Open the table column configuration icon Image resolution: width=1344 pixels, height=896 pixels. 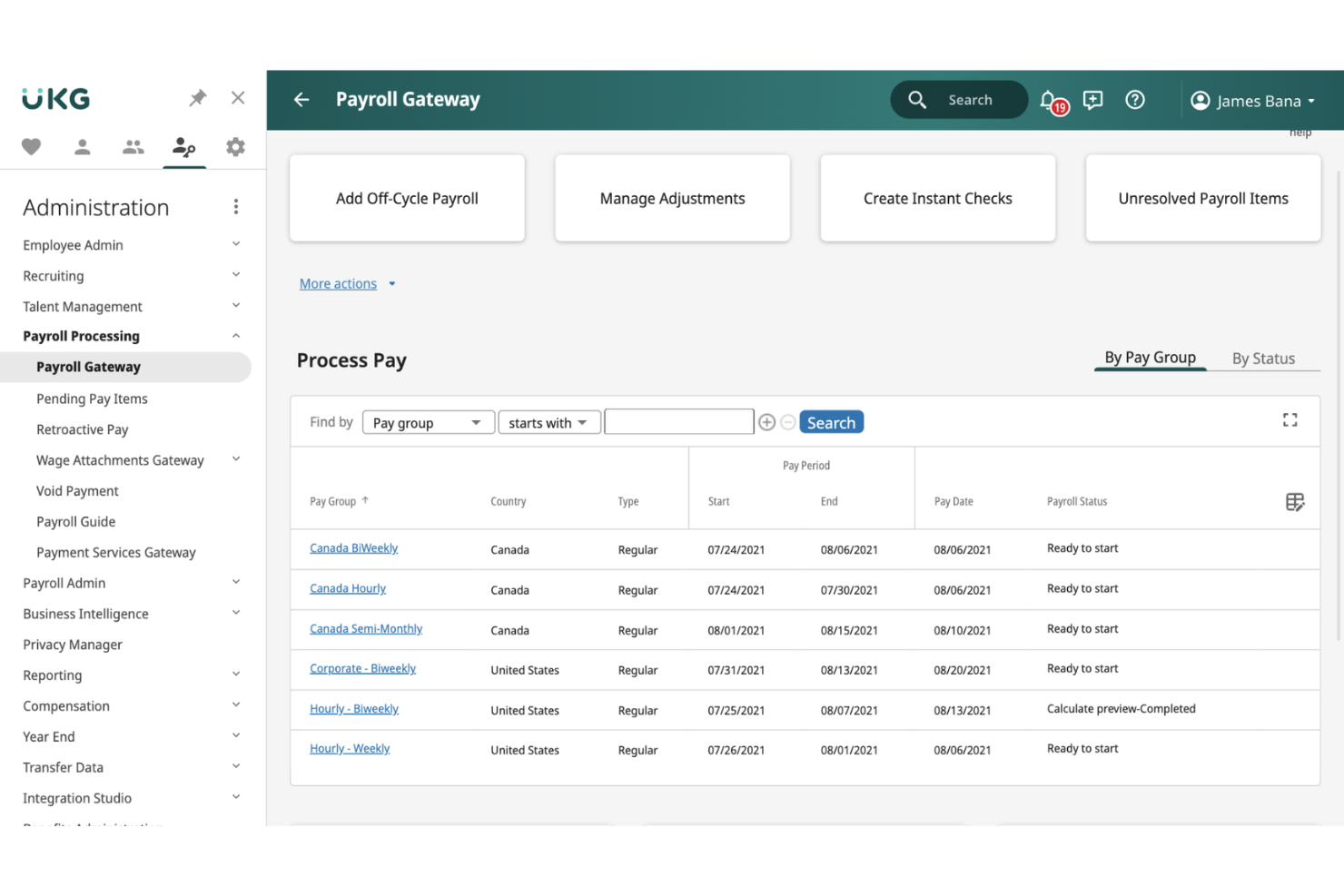[1294, 502]
